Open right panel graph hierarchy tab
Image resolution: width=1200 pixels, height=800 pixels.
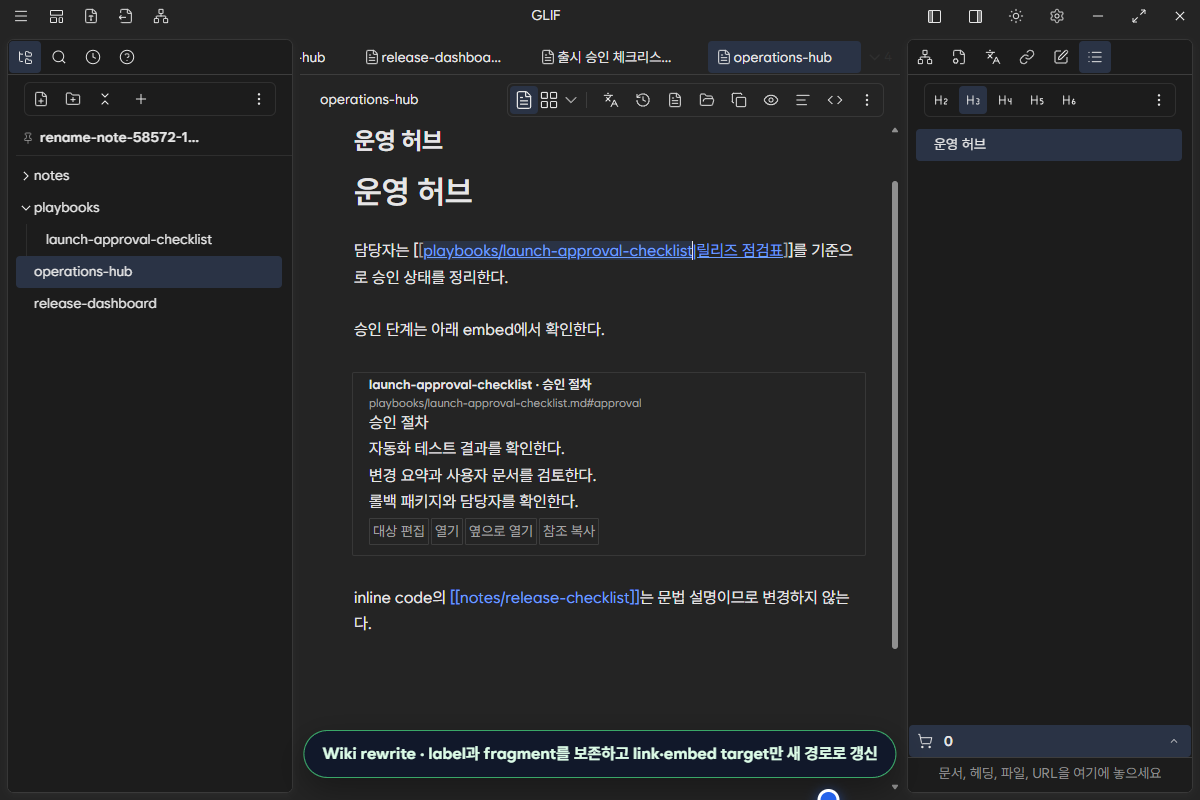[925, 57]
